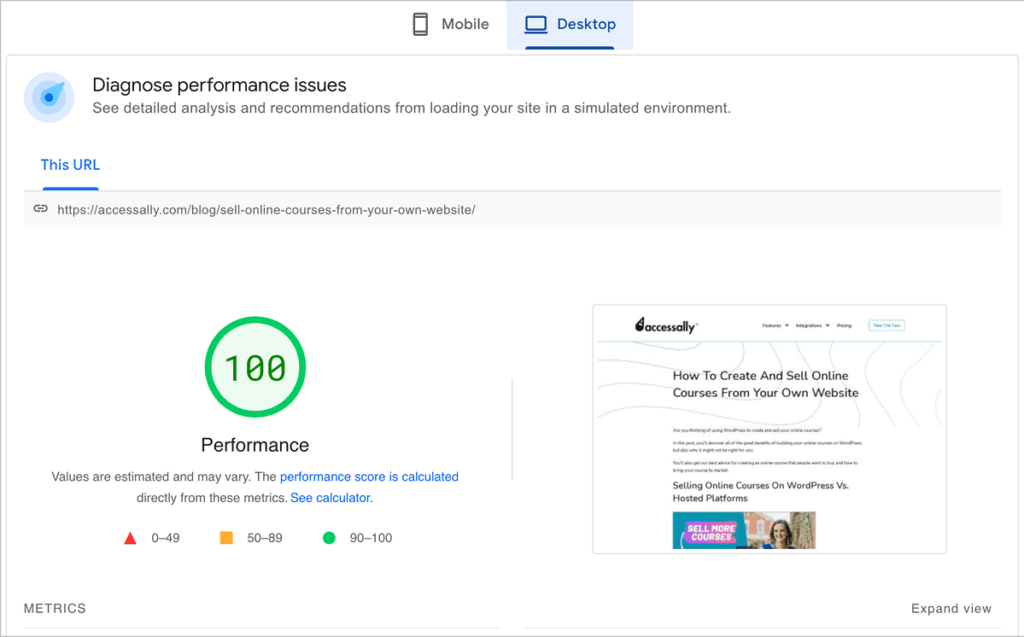Click the green 100 performance gauge
The image size is (1024, 637).
(x=255, y=367)
